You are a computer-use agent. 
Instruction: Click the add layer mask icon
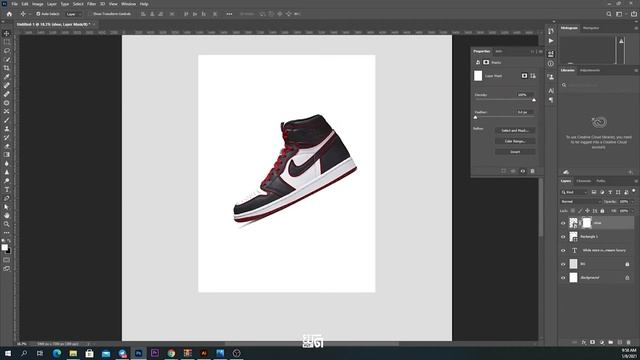(x=593, y=342)
